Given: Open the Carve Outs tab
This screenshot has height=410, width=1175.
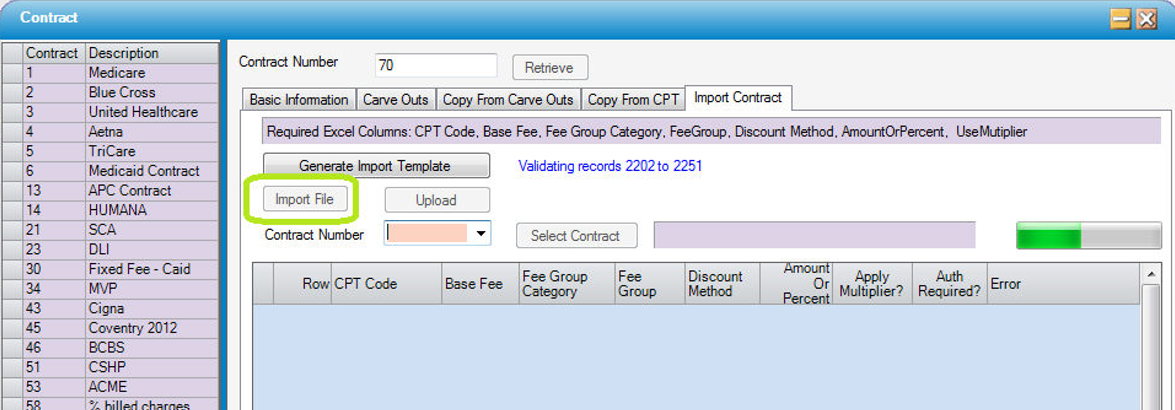Looking at the screenshot, I should coord(395,100).
